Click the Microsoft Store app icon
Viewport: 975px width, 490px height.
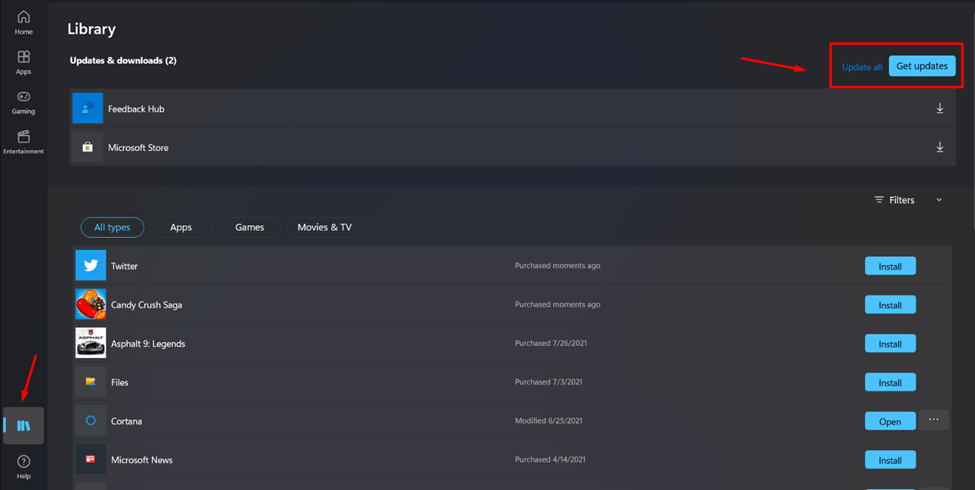(88, 147)
